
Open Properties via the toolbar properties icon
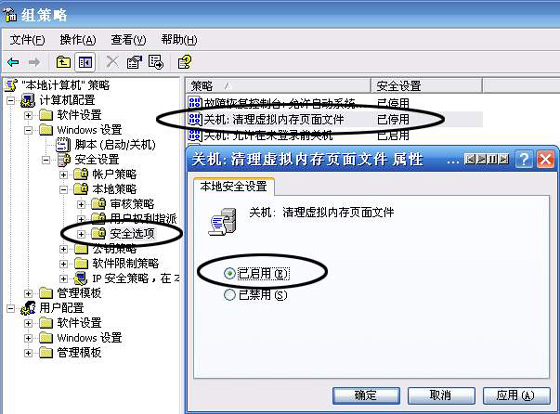(x=134, y=63)
